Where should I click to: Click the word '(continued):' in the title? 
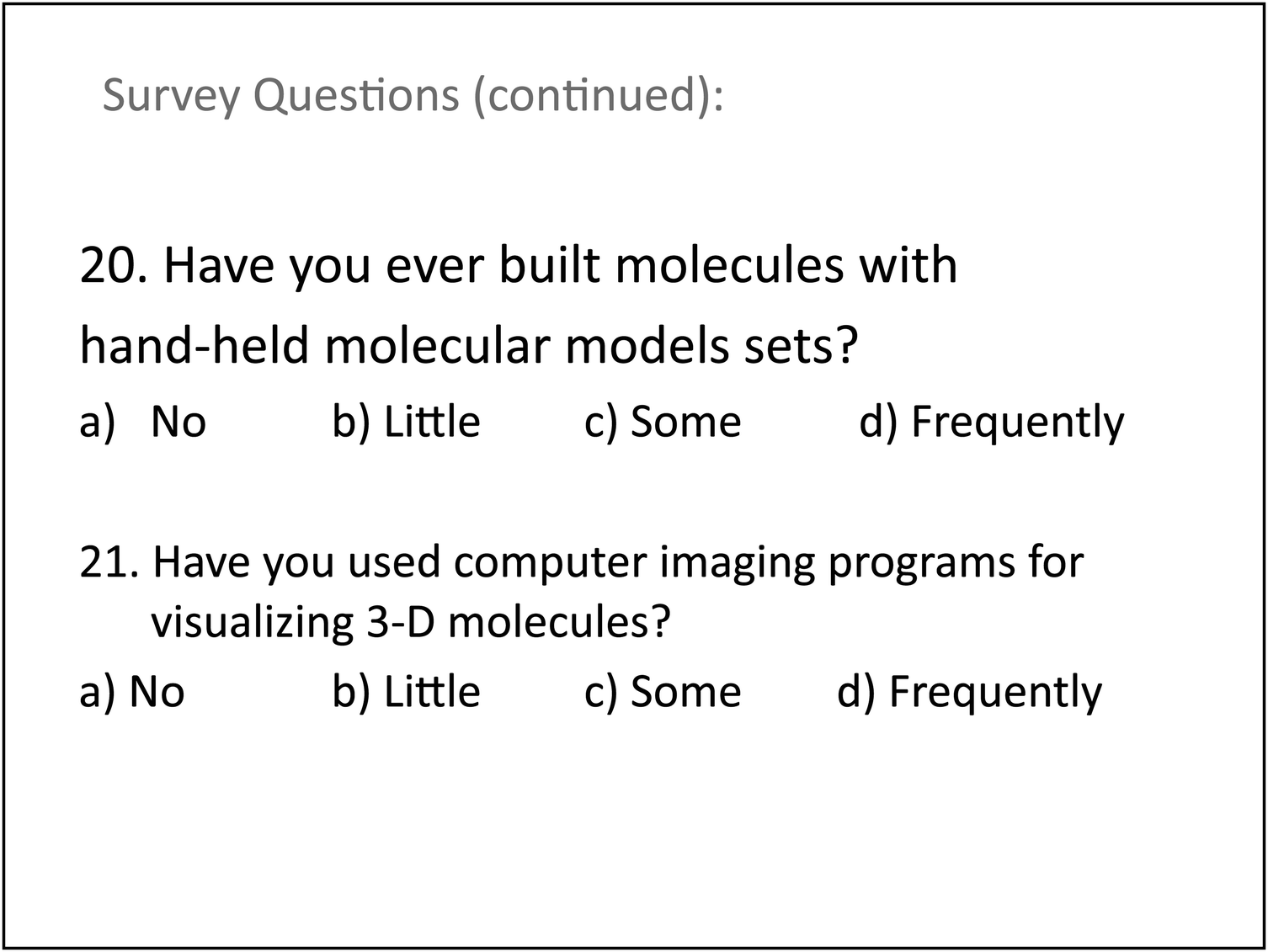coord(598,95)
